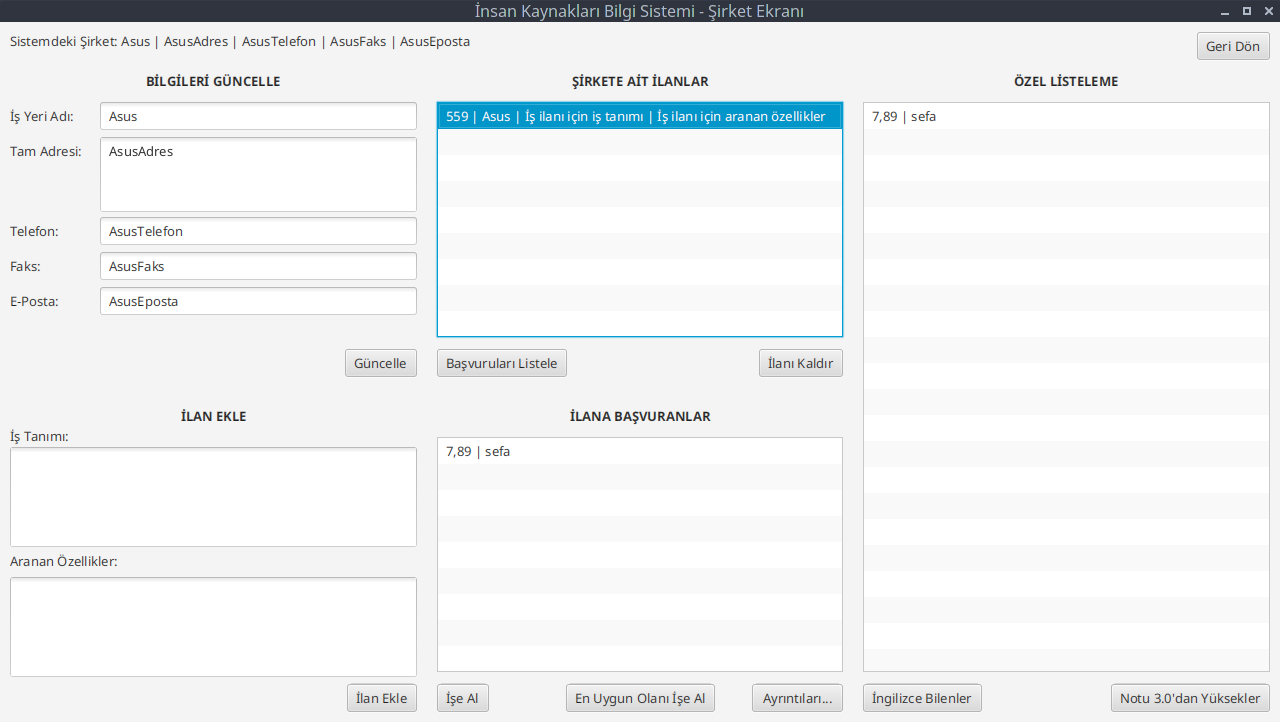
Task: Maximize the Şirket Ekranı window
Action: [x=1246, y=11]
